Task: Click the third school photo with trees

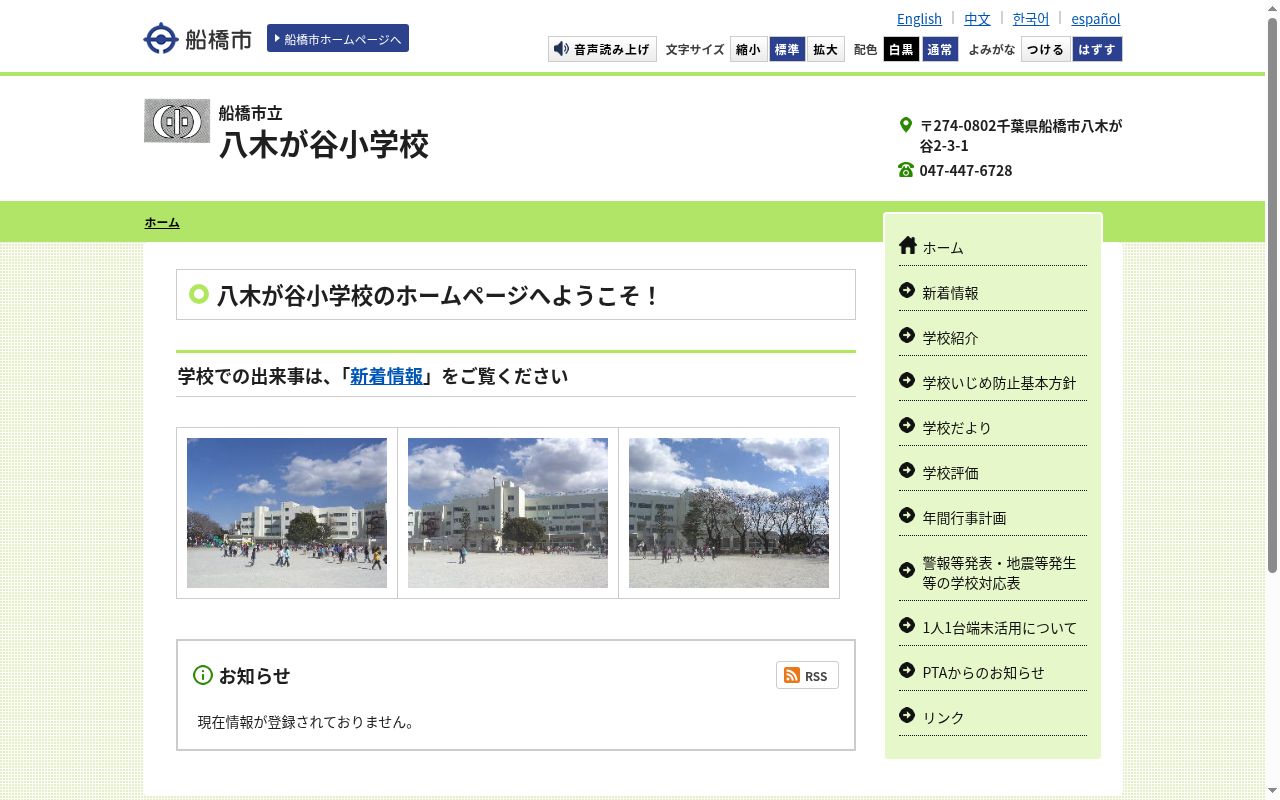Action: pyautogui.click(x=729, y=513)
